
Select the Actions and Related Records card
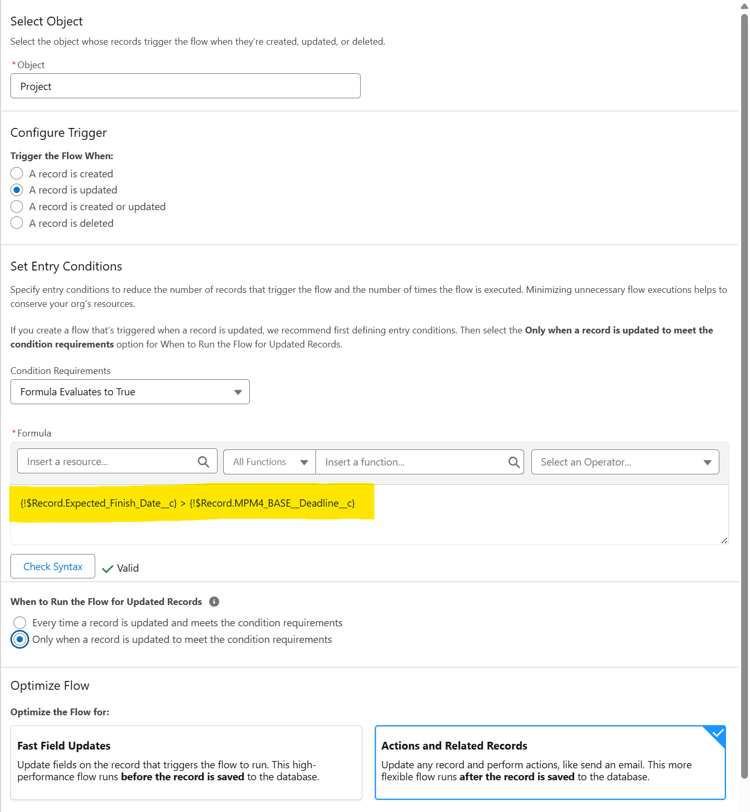tap(550, 762)
